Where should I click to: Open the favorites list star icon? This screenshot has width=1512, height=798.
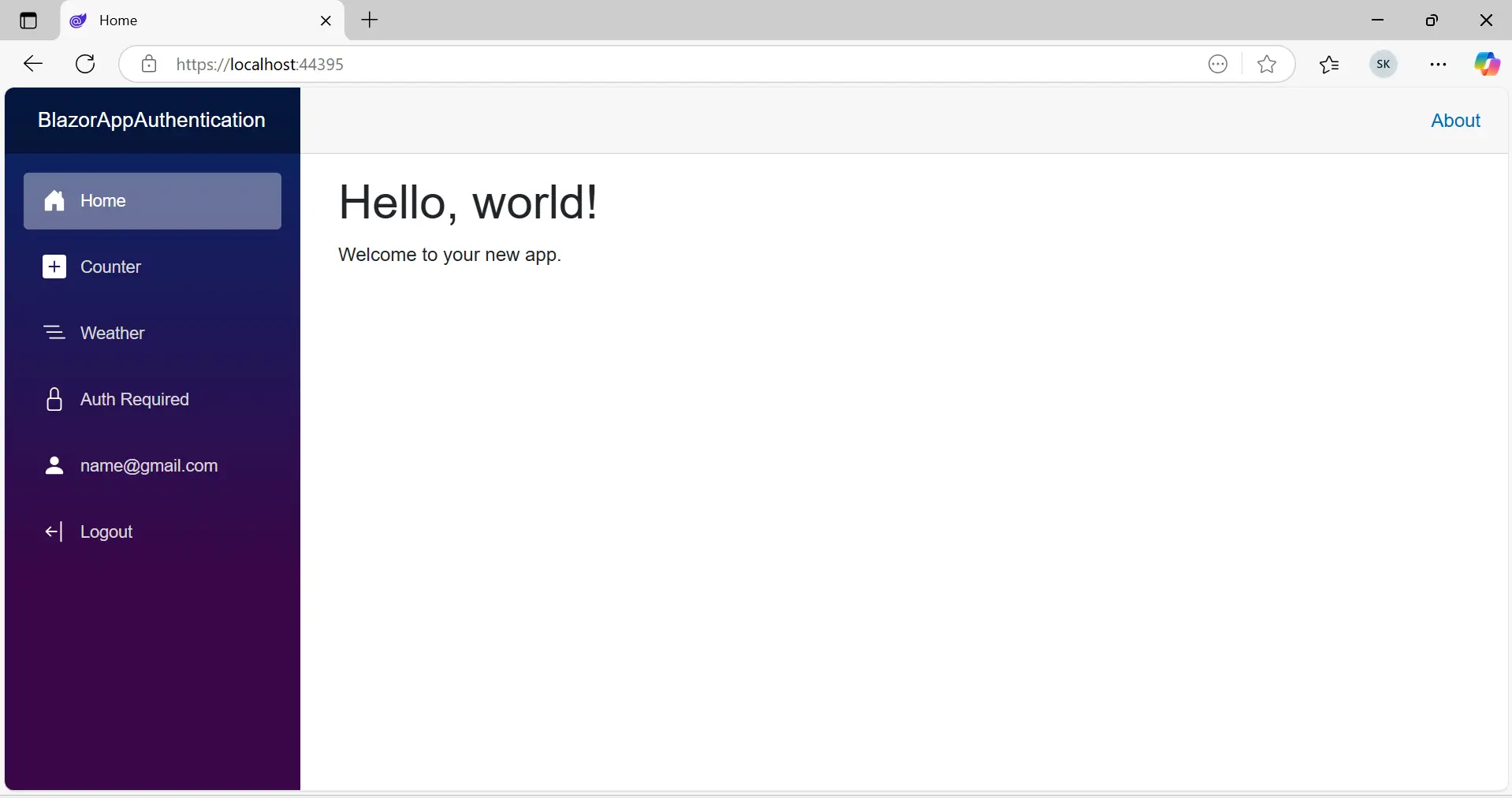tap(1330, 64)
